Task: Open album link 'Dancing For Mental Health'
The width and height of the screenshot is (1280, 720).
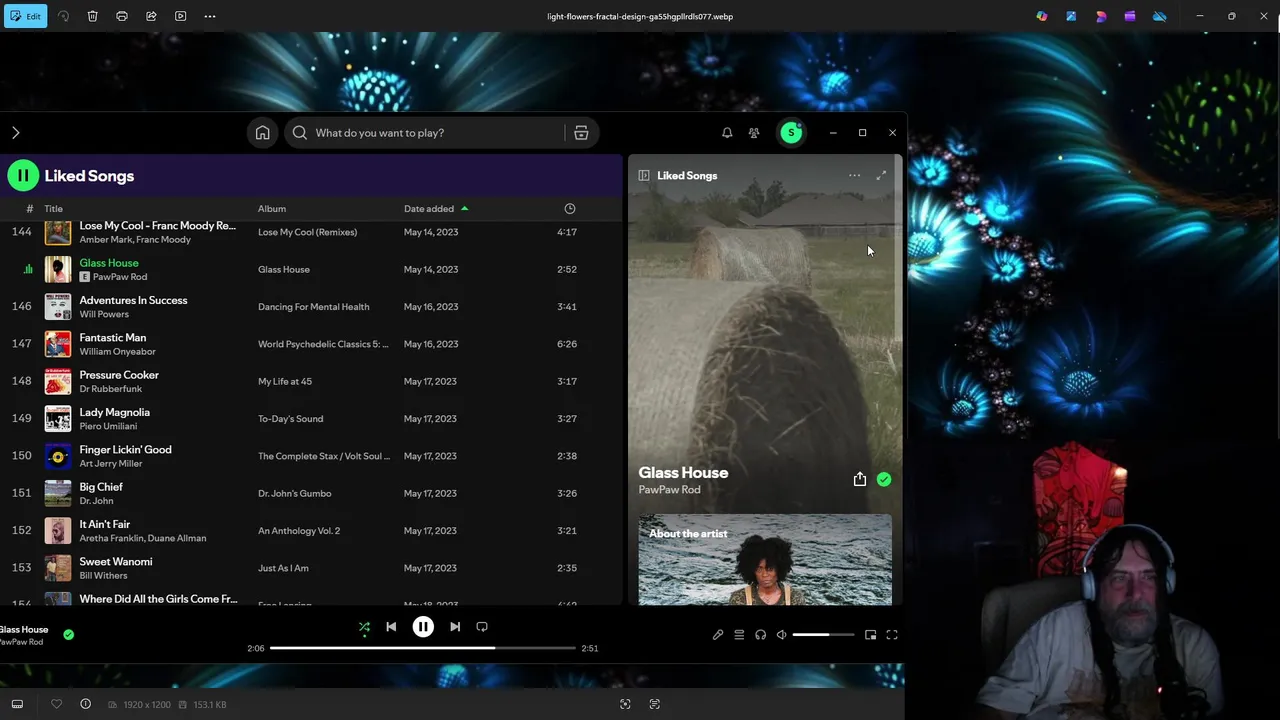Action: coord(313,307)
